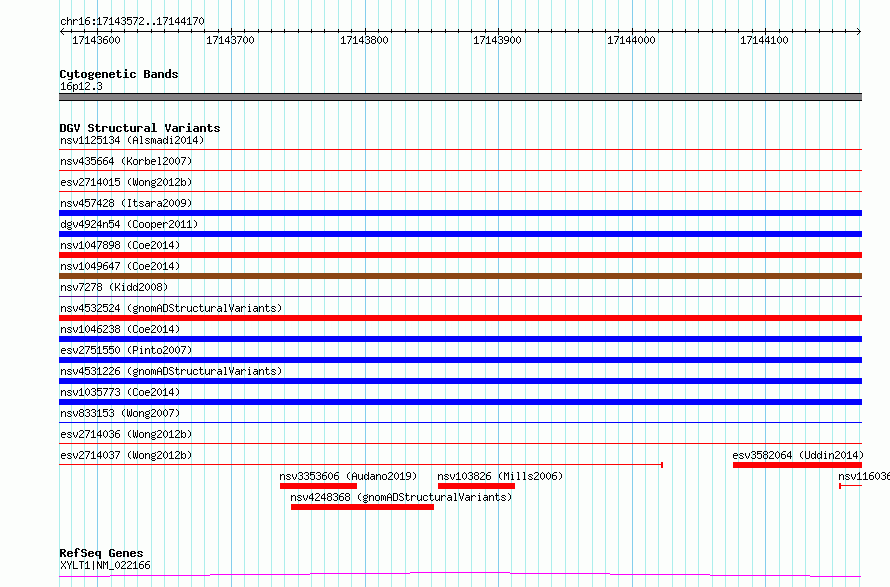Click the esv3582064 (Uddin2014) label
890x587 pixels.
pyautogui.click(x=797, y=455)
